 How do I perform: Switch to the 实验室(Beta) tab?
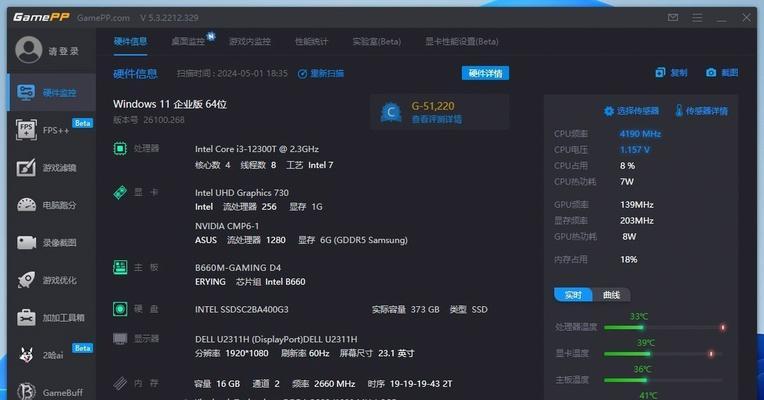pos(377,41)
